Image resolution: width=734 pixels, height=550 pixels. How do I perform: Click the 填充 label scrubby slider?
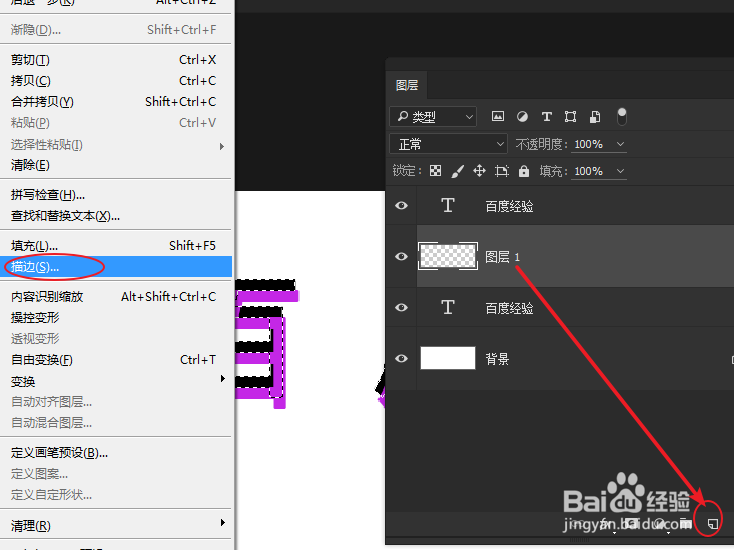(x=552, y=171)
